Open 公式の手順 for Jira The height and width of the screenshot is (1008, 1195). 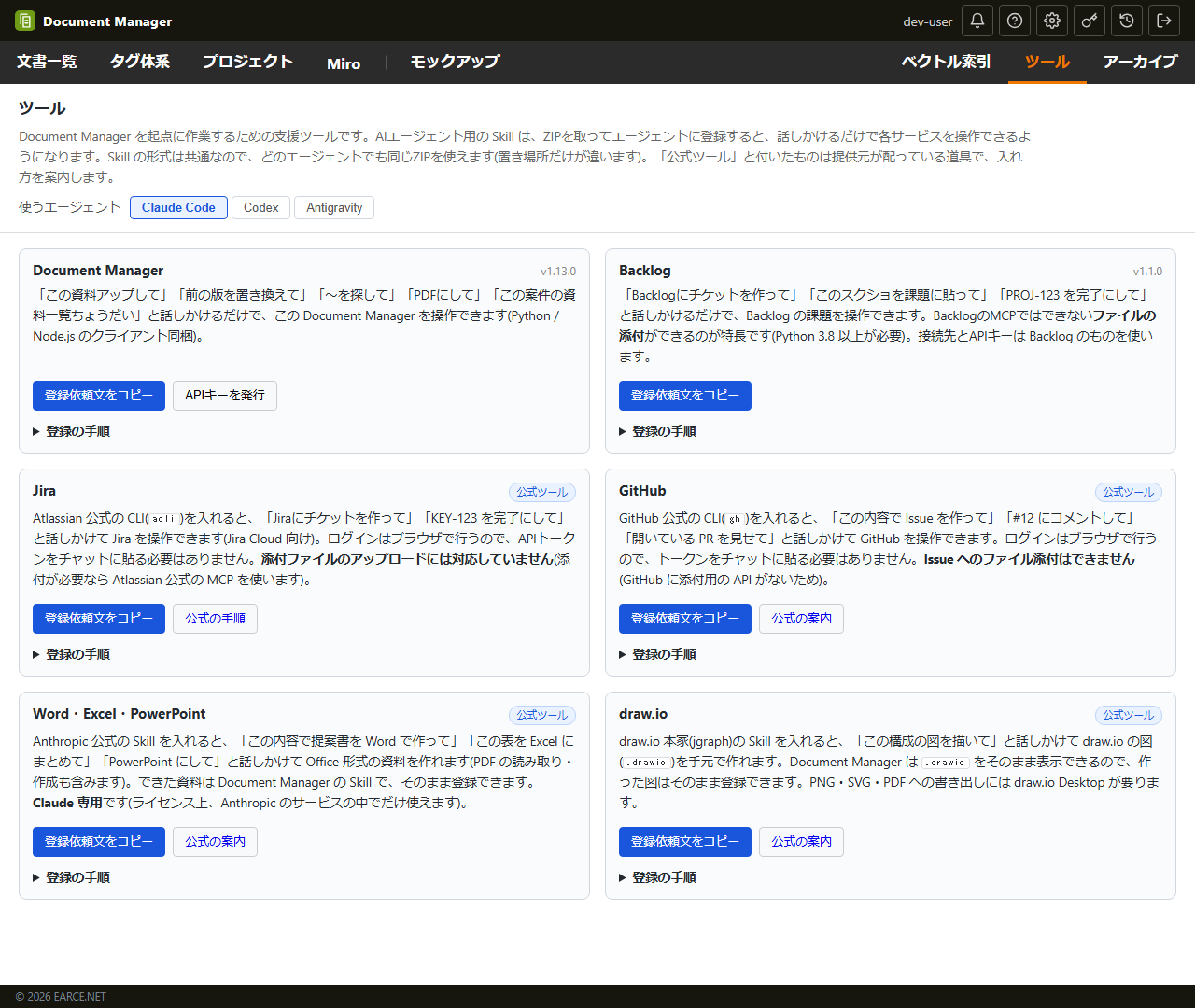(x=215, y=619)
